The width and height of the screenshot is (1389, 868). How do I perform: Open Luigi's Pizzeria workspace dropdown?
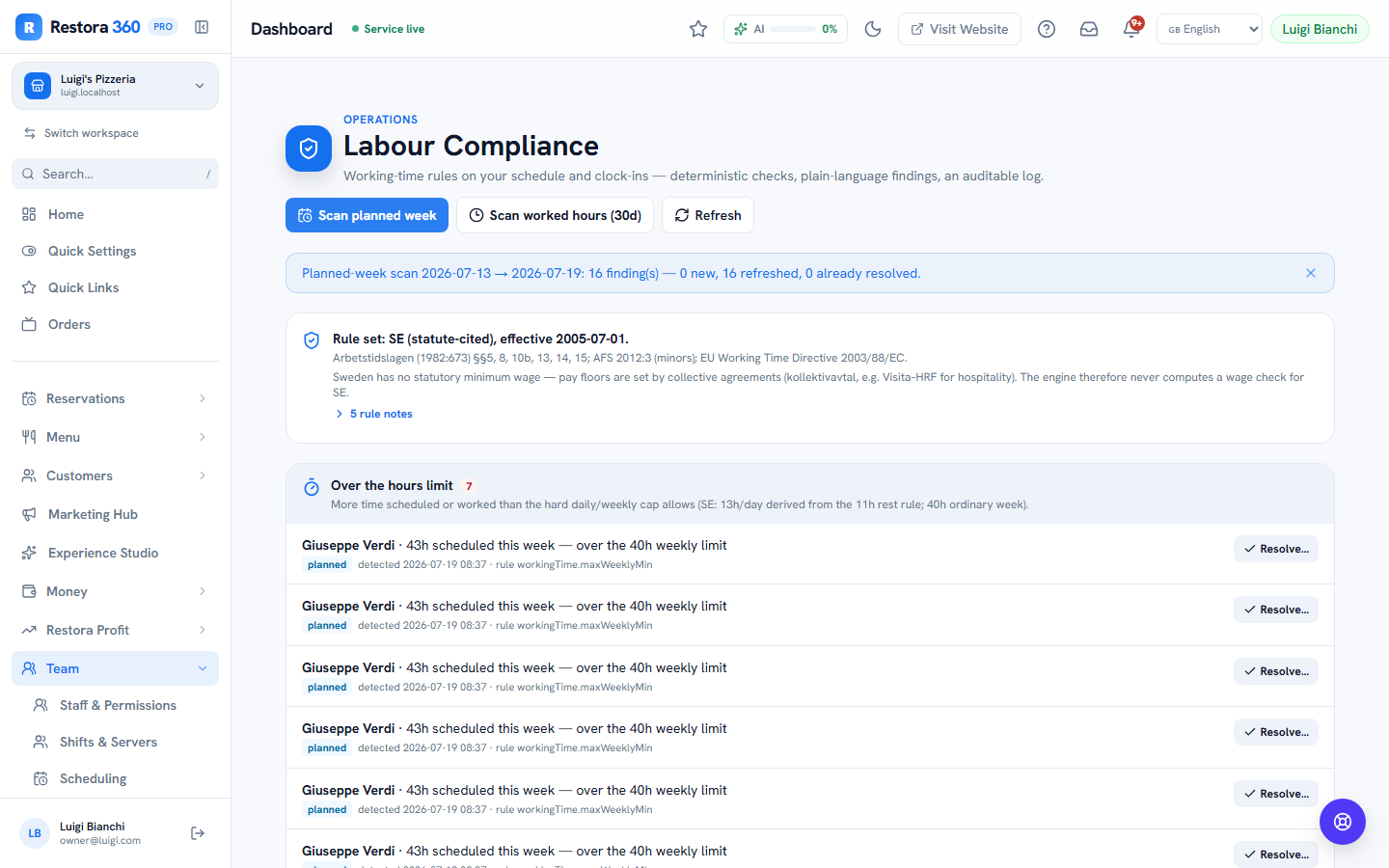pyautogui.click(x=115, y=86)
